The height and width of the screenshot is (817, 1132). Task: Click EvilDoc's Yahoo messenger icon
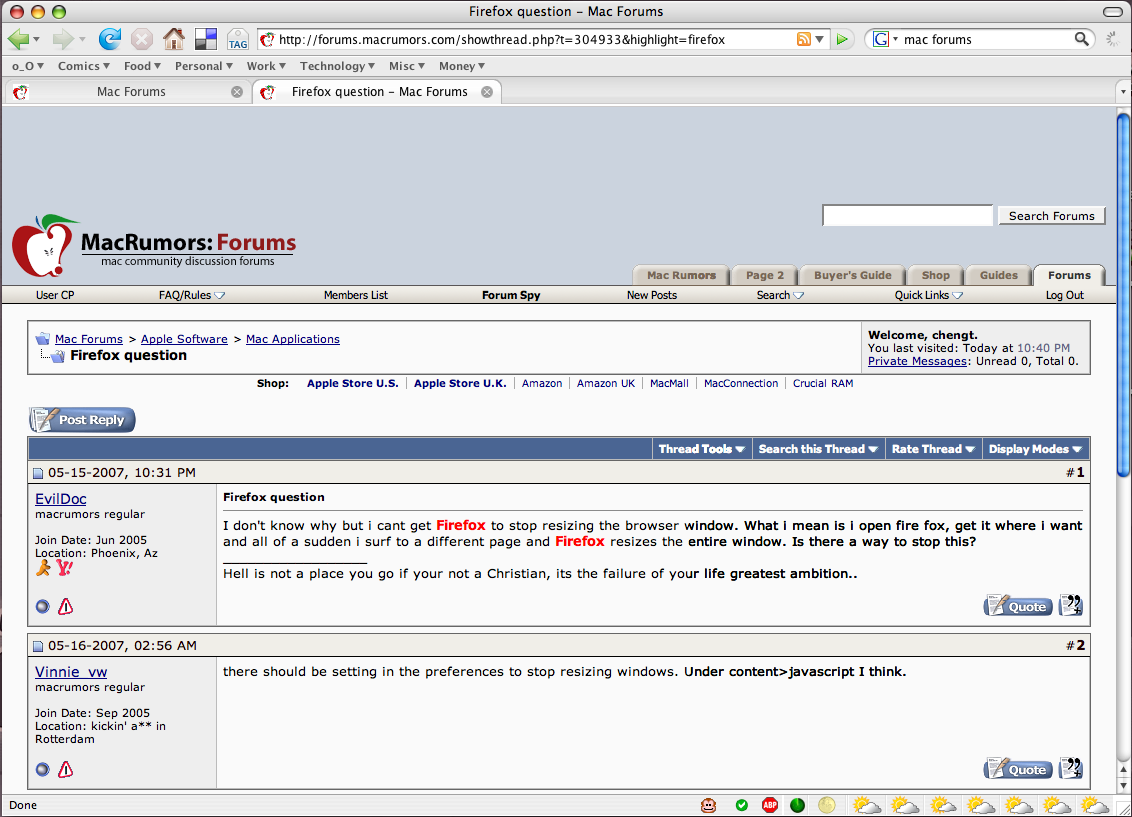[x=64, y=569]
